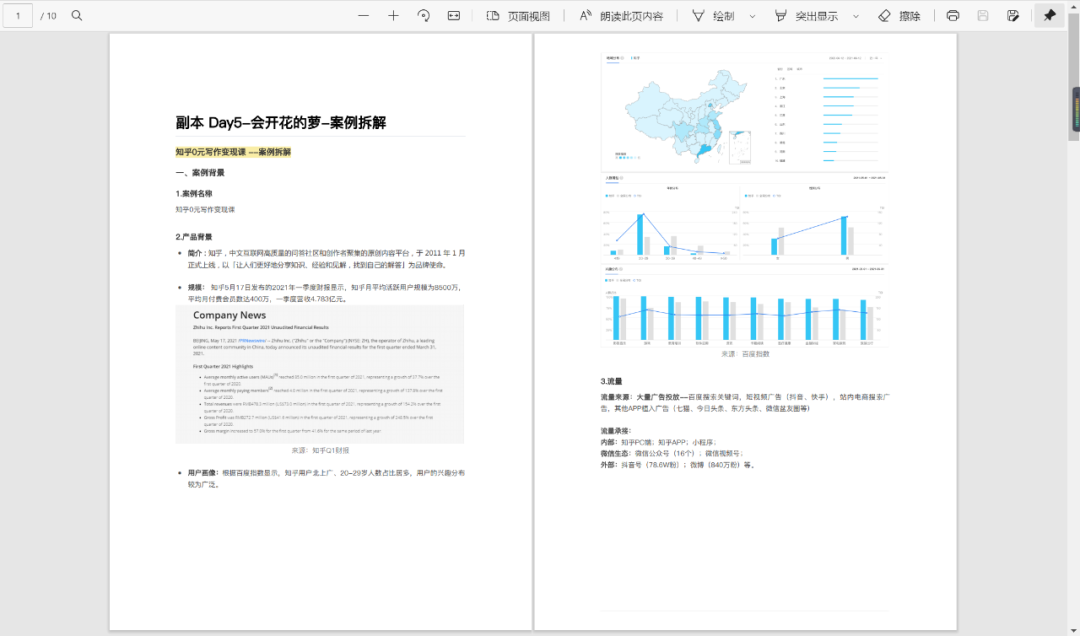This screenshot has height=636, width=1080.
Task: Expand the 突出显示 highlight color dropdown
Action: (856, 16)
